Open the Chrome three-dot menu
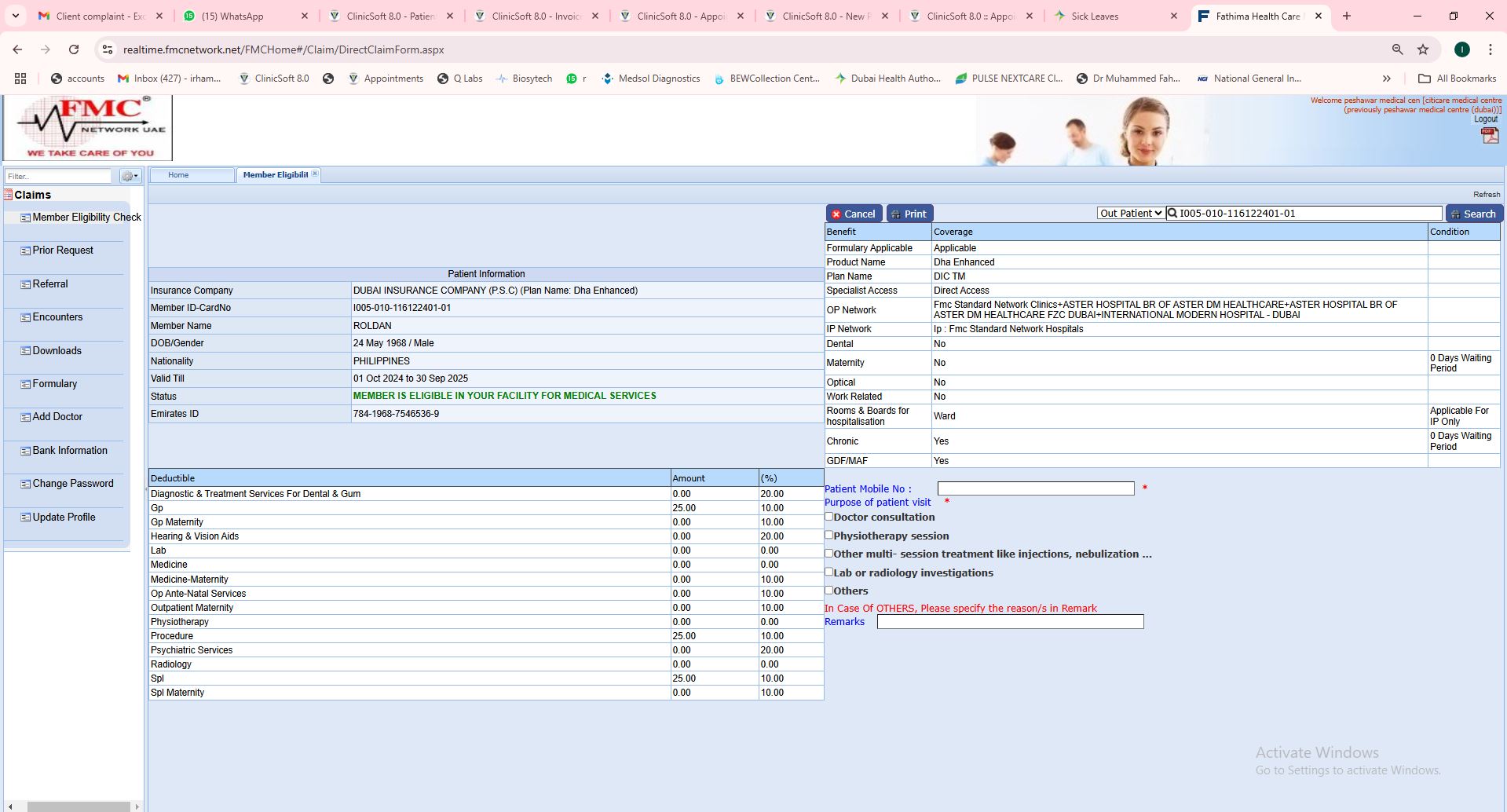The image size is (1507, 812). 1490,49
